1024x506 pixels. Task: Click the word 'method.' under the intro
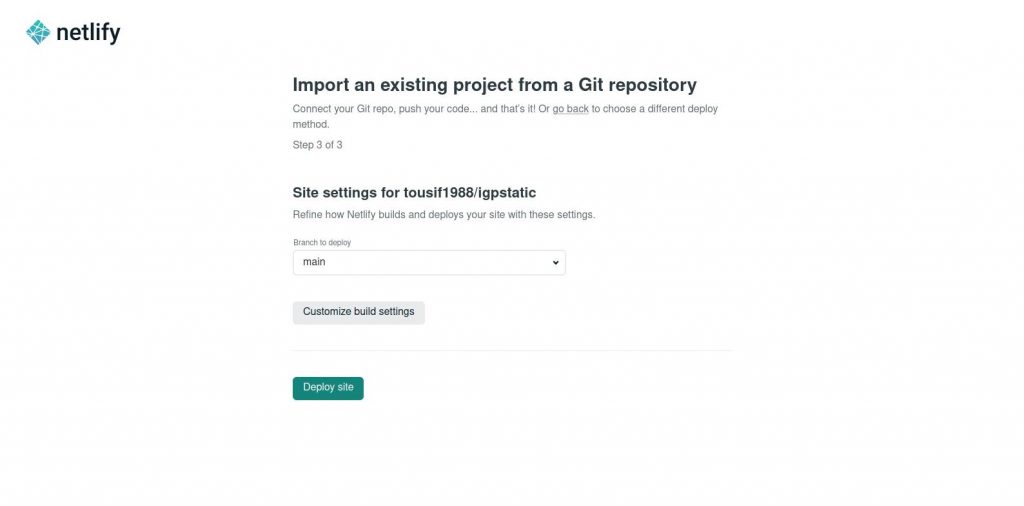coord(311,124)
